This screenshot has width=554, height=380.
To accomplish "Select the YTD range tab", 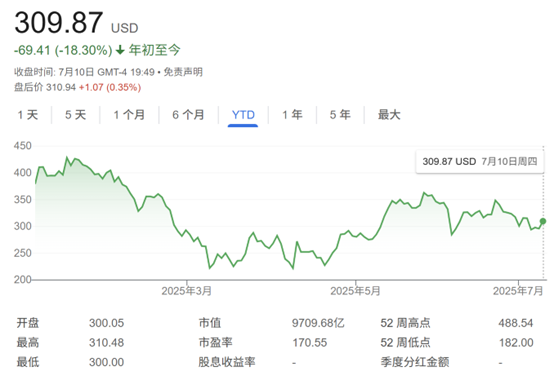I will (243, 115).
